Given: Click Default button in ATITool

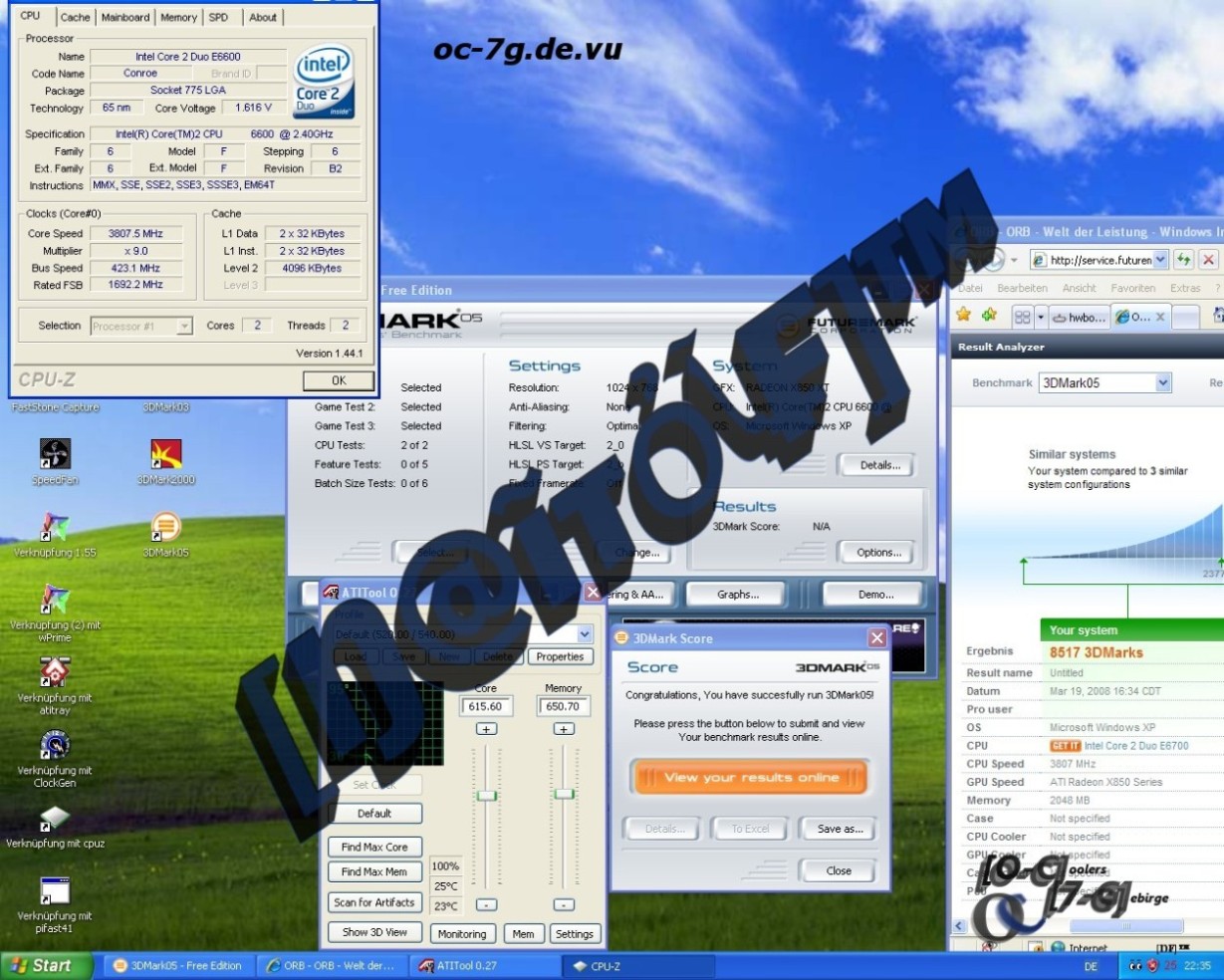Looking at the screenshot, I should click(374, 814).
